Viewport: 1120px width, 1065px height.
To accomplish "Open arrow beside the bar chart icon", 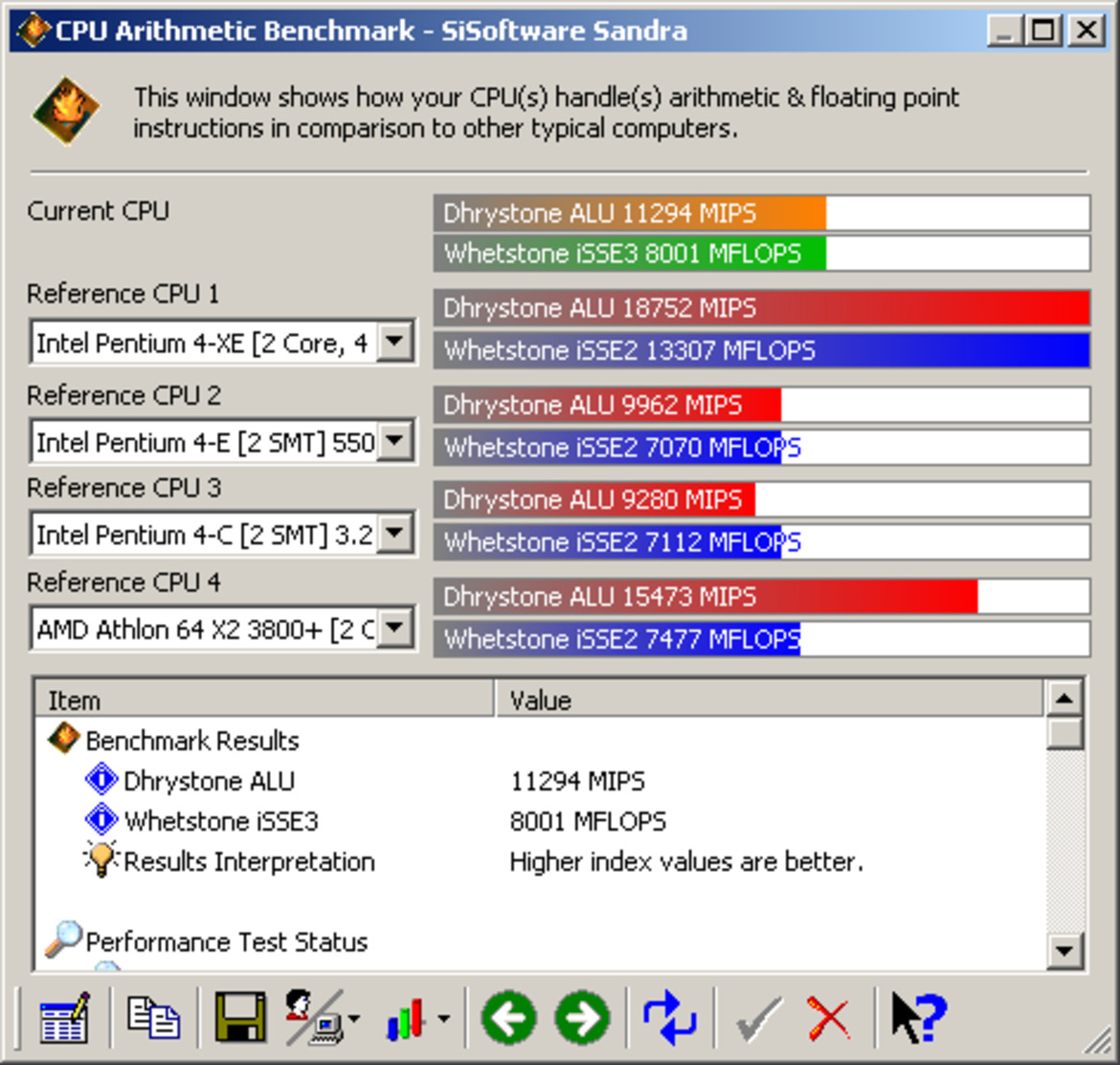I will tap(443, 1019).
